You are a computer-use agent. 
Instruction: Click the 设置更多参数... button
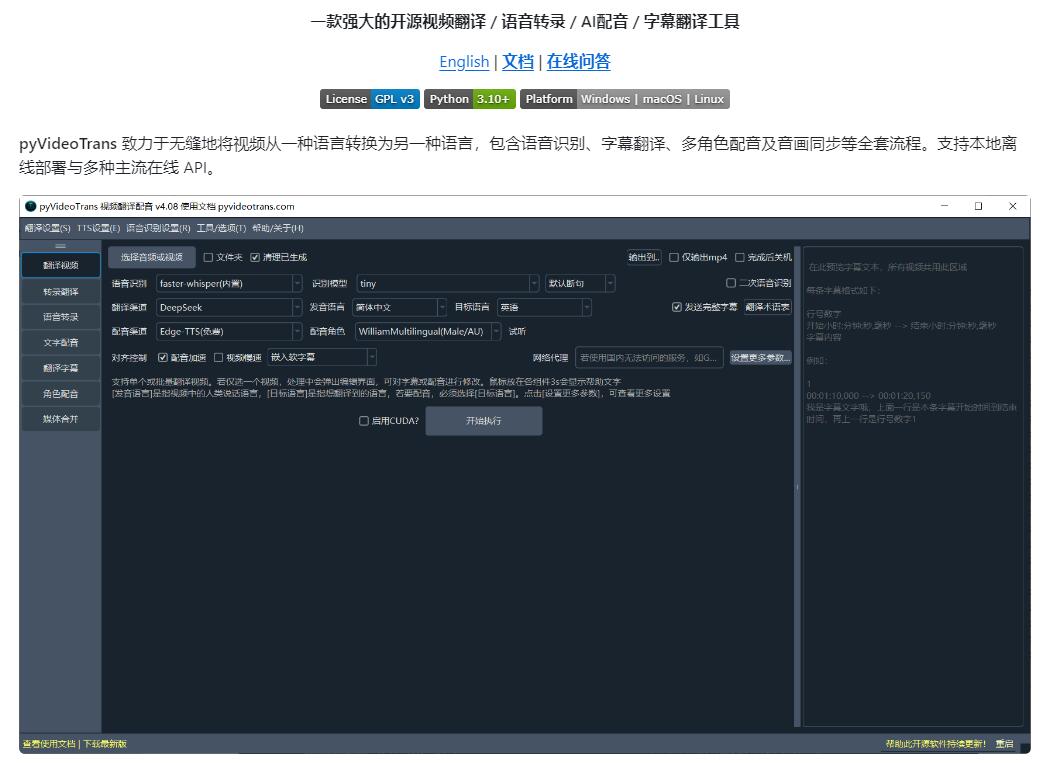(761, 358)
